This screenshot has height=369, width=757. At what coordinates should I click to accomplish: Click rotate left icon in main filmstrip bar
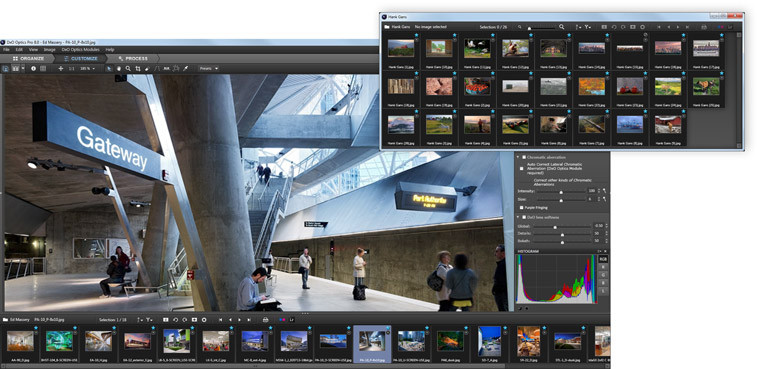pyautogui.click(x=175, y=320)
